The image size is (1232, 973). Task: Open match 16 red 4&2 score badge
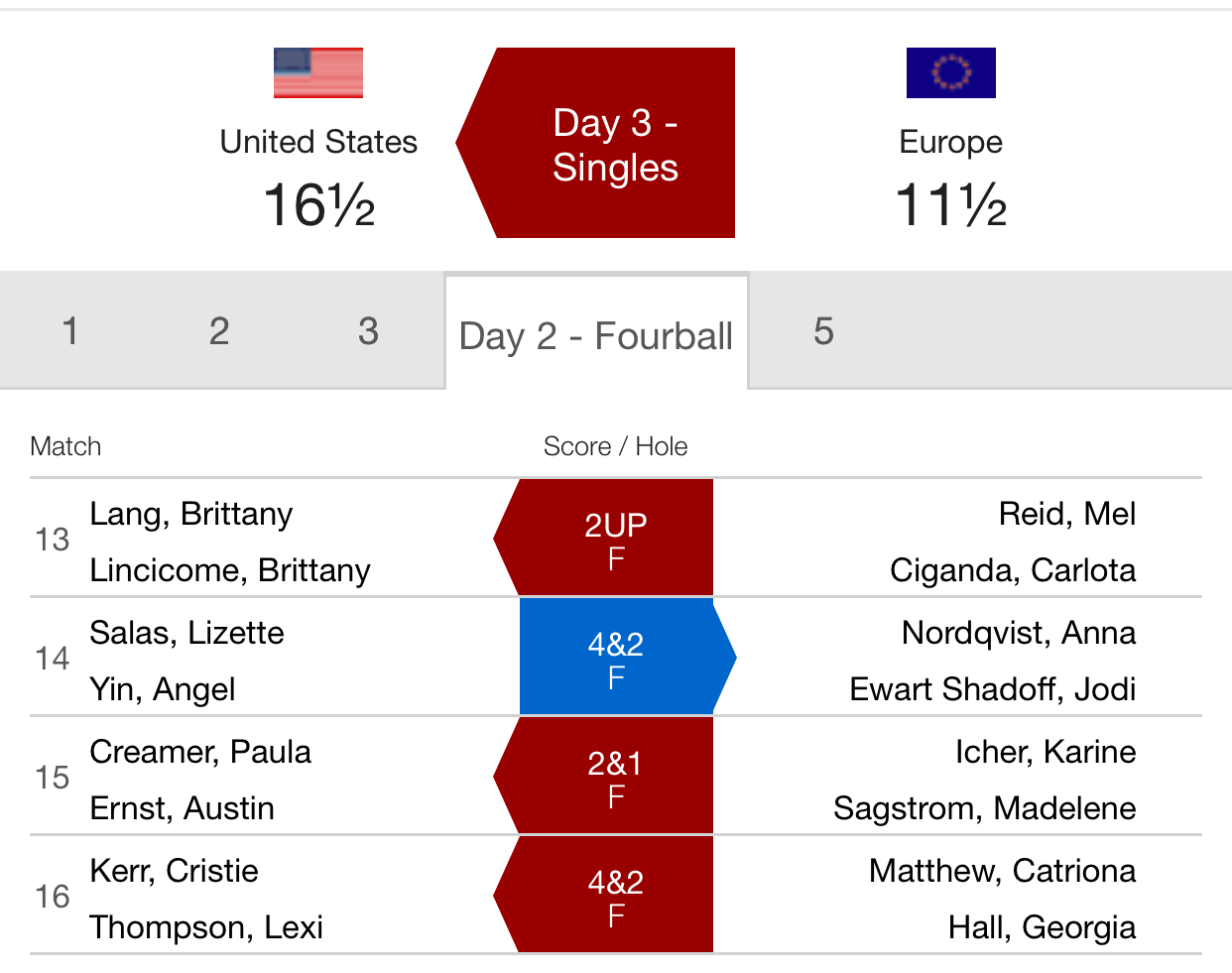[x=604, y=895]
